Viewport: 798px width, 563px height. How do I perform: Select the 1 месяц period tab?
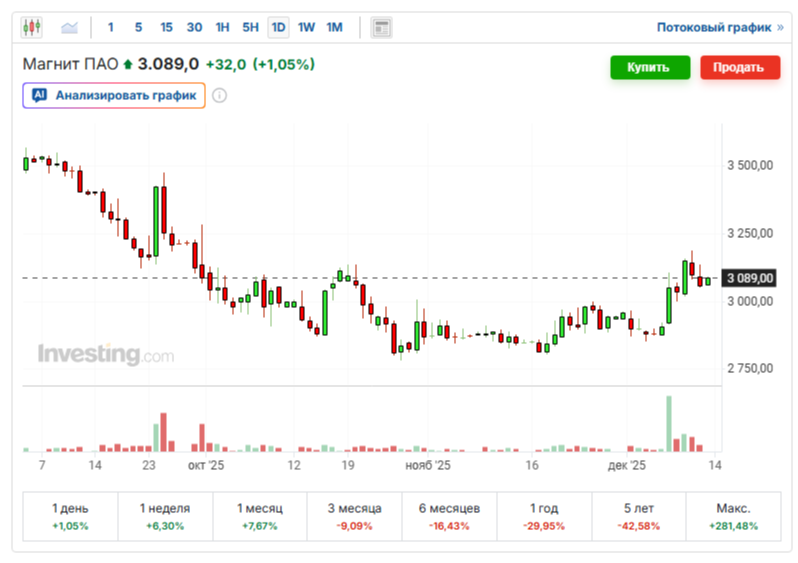pyautogui.click(x=260, y=516)
